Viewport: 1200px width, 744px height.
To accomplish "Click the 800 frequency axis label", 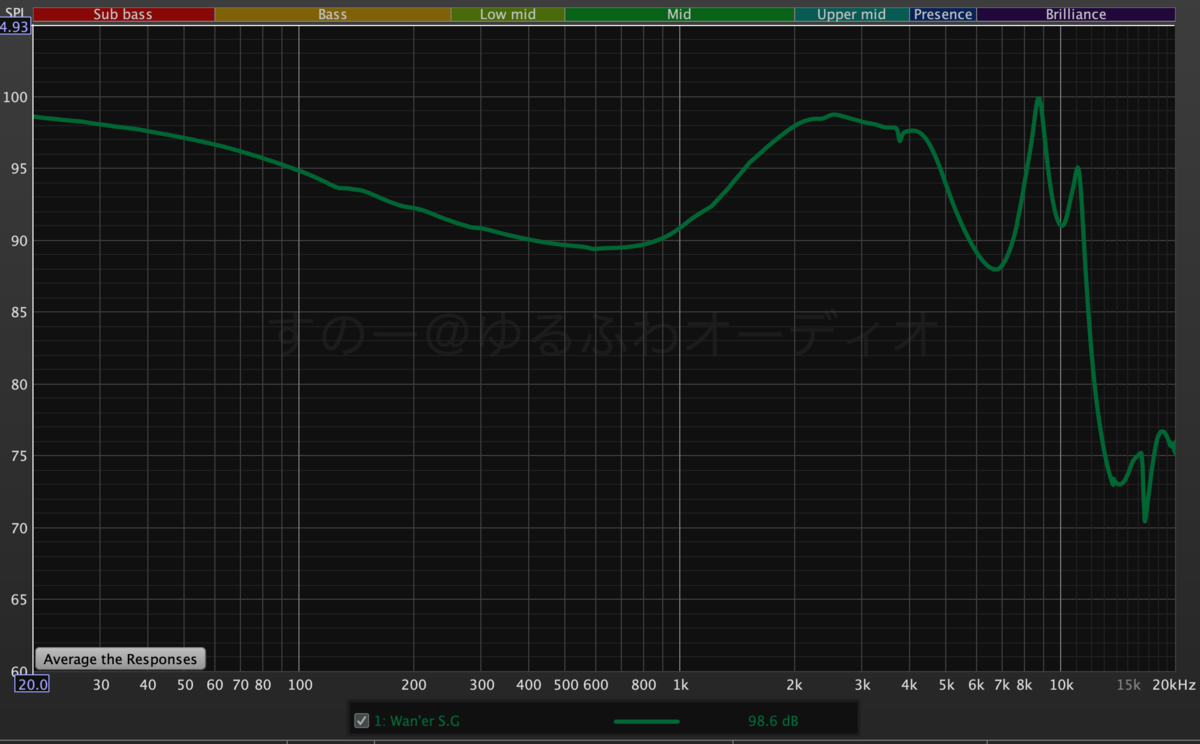I will (644, 685).
